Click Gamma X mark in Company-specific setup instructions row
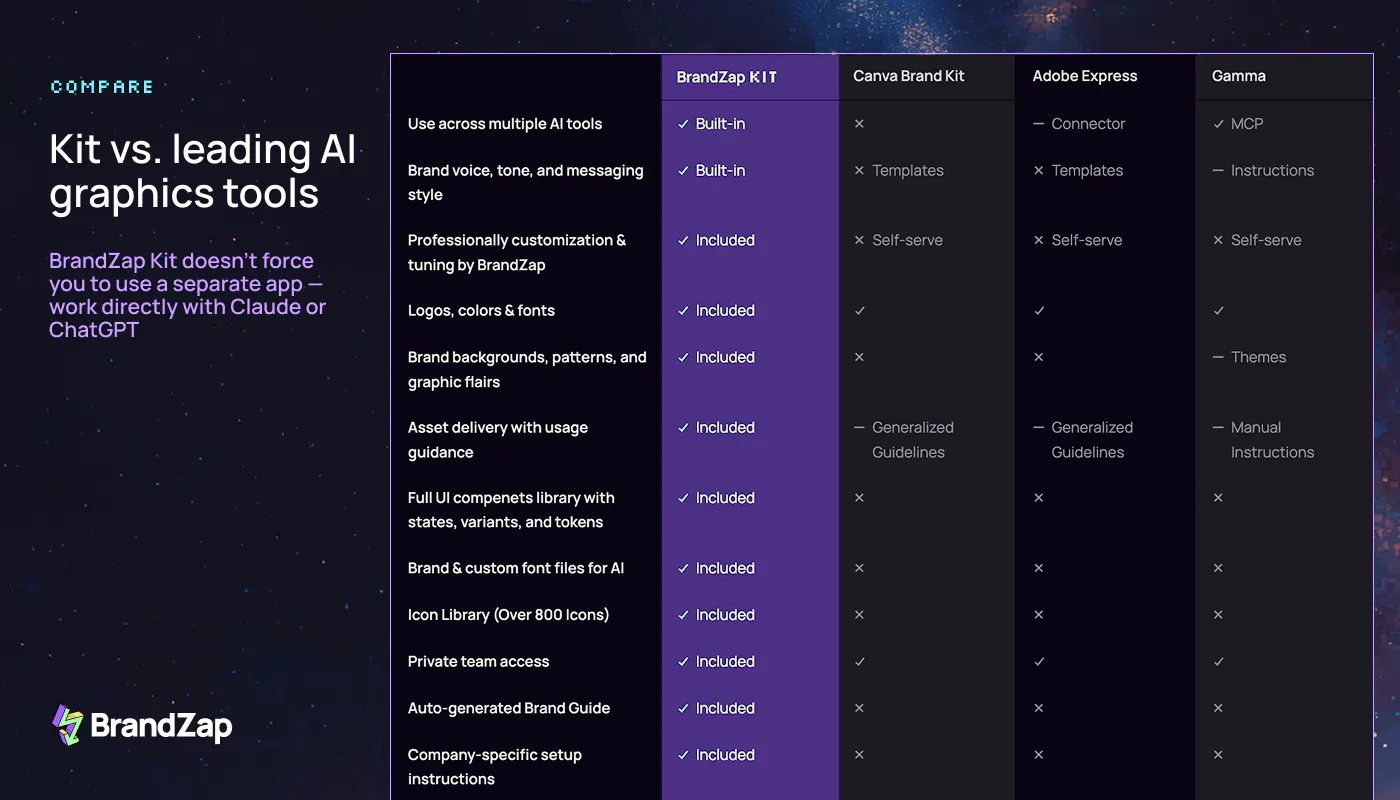The width and height of the screenshot is (1400, 800). [x=1218, y=755]
